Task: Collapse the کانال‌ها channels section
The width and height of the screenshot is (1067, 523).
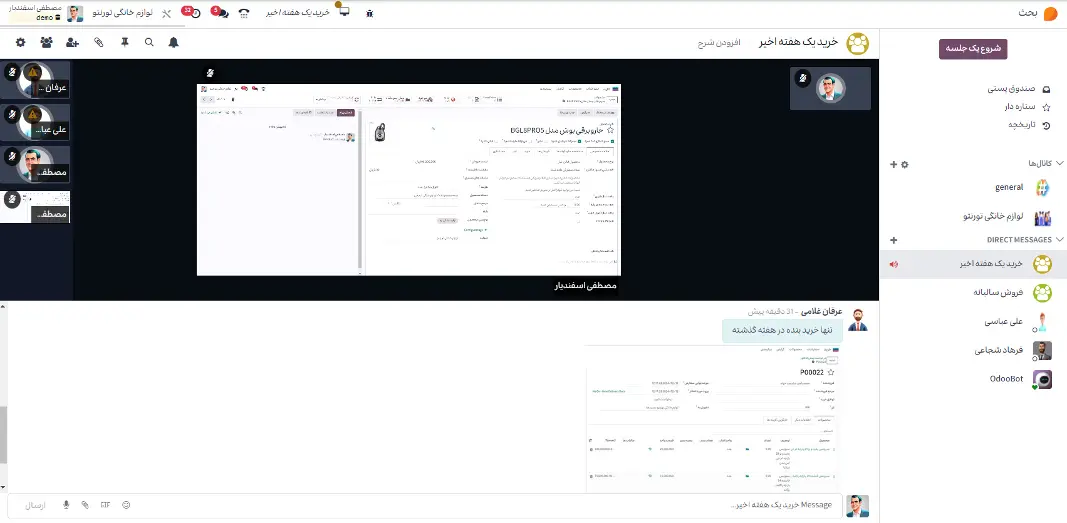Action: coord(1060,163)
